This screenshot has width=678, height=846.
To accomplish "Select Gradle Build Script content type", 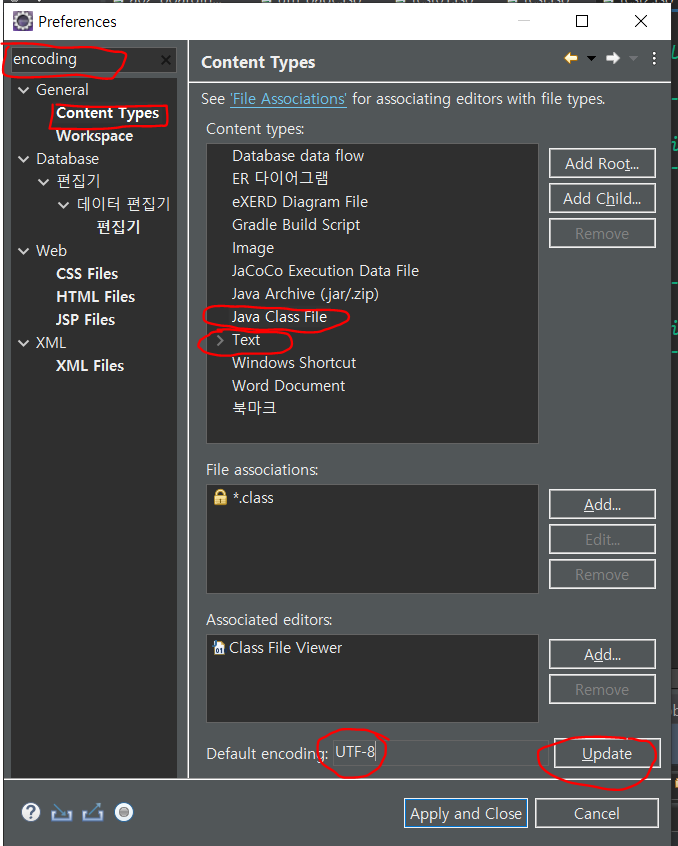I will [x=296, y=225].
